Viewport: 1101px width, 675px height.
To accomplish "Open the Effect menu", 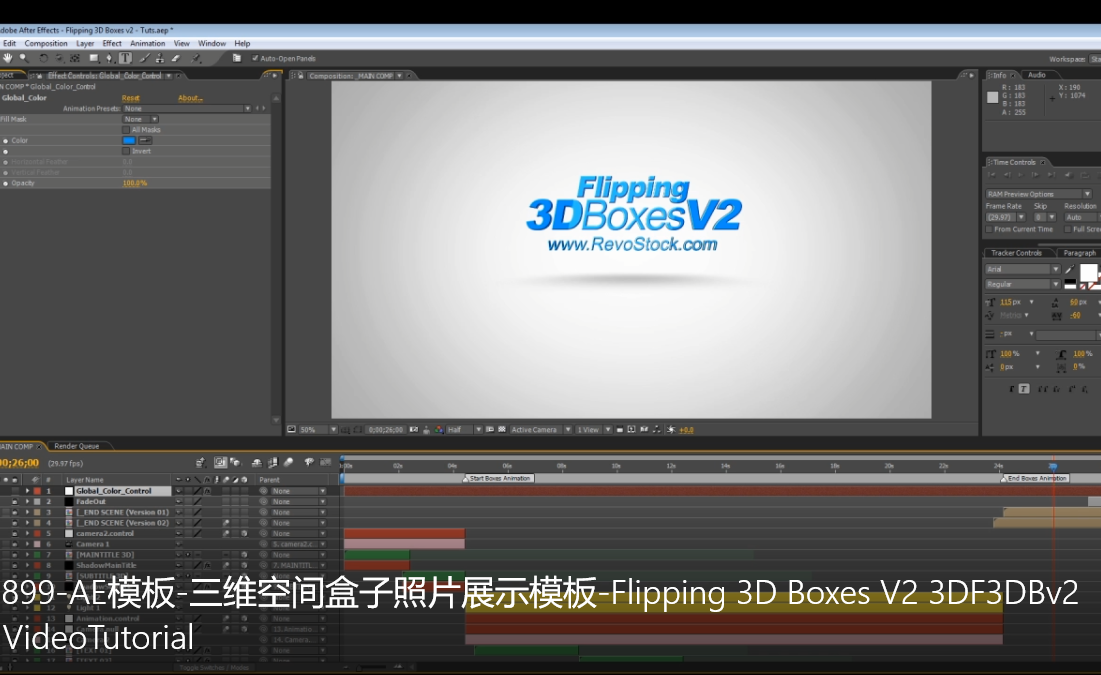I will point(112,44).
